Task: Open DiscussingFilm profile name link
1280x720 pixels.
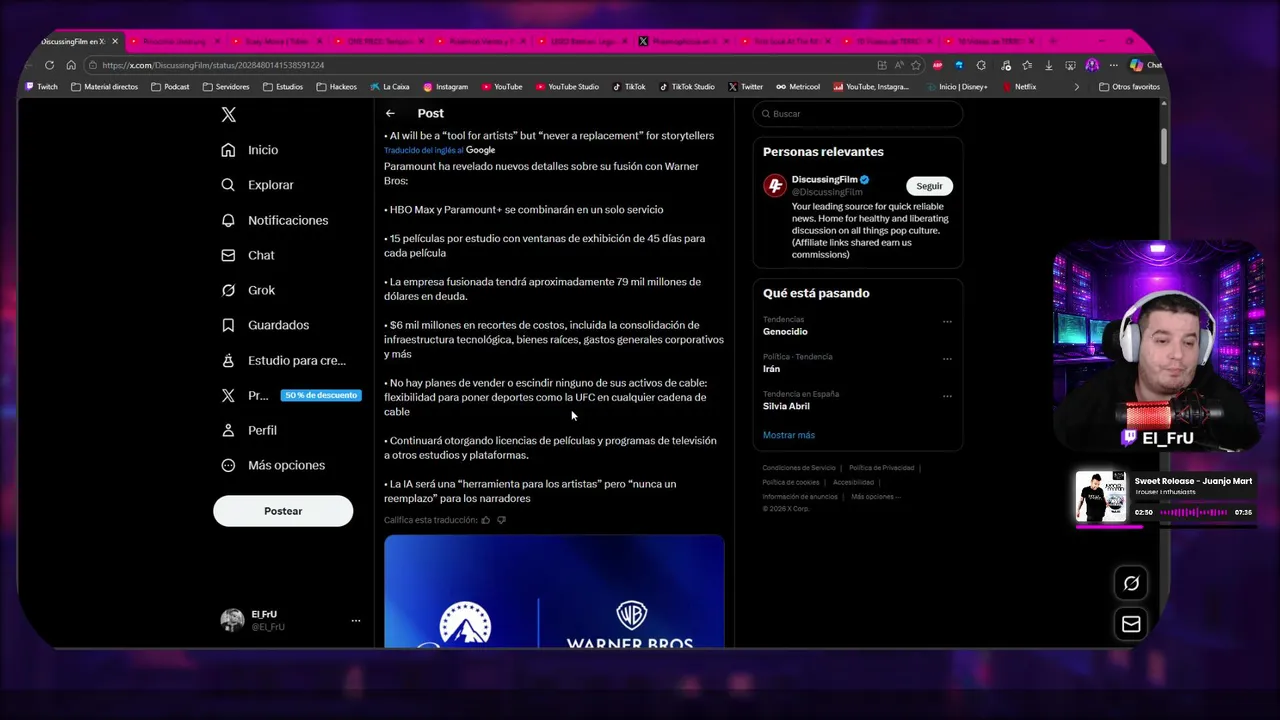Action: [824, 180]
